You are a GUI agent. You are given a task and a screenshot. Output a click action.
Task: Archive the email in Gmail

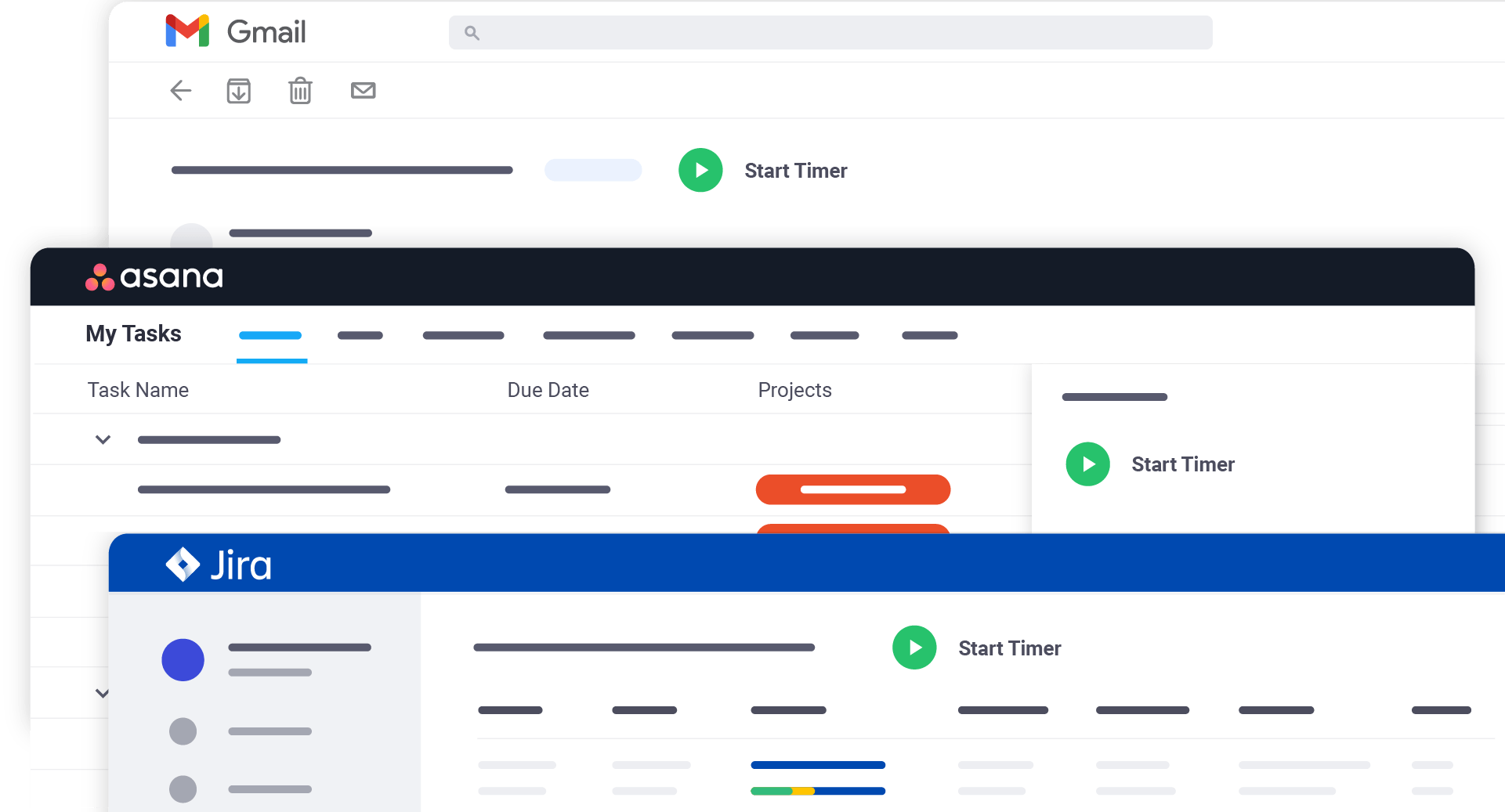[239, 91]
